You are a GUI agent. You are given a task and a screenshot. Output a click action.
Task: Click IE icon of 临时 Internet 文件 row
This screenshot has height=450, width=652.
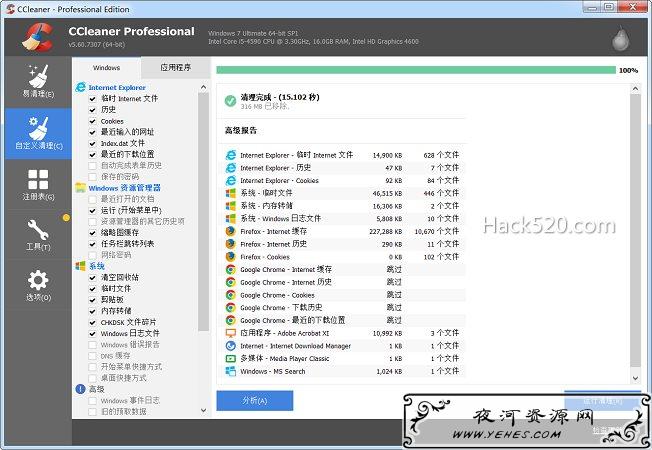tap(230, 155)
